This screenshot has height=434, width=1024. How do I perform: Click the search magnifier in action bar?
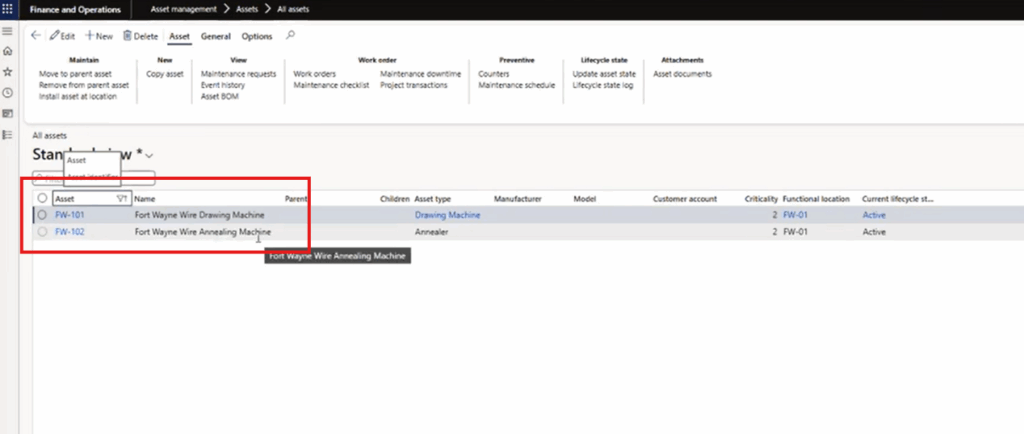click(290, 36)
